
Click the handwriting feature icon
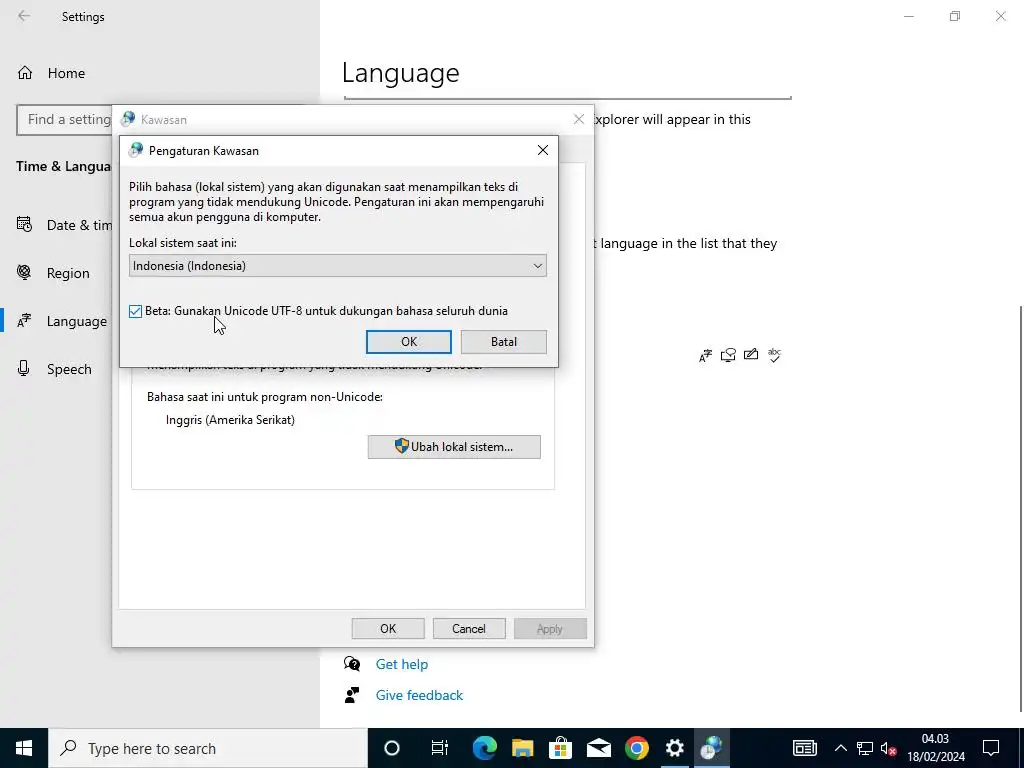coord(751,355)
